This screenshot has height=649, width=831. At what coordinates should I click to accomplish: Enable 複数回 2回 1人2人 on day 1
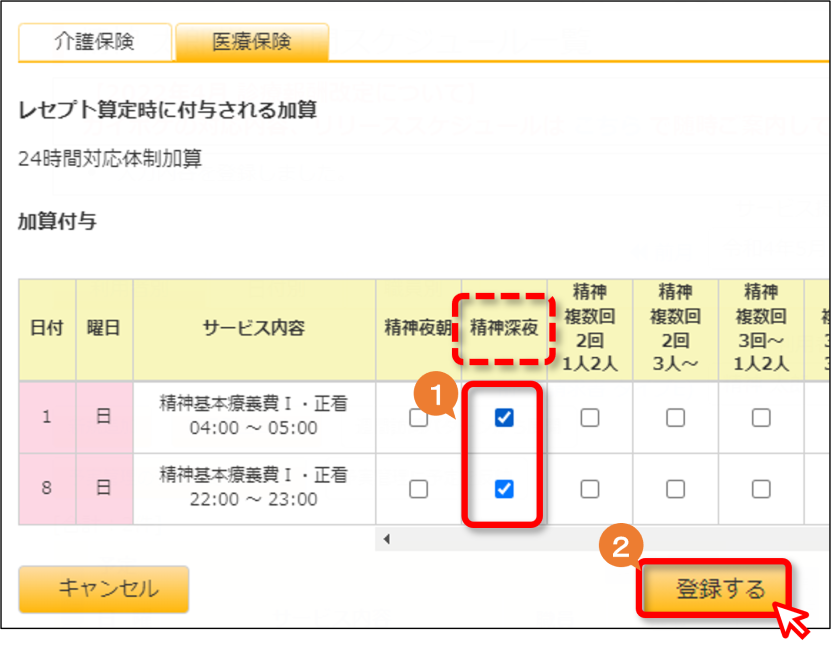coord(590,417)
